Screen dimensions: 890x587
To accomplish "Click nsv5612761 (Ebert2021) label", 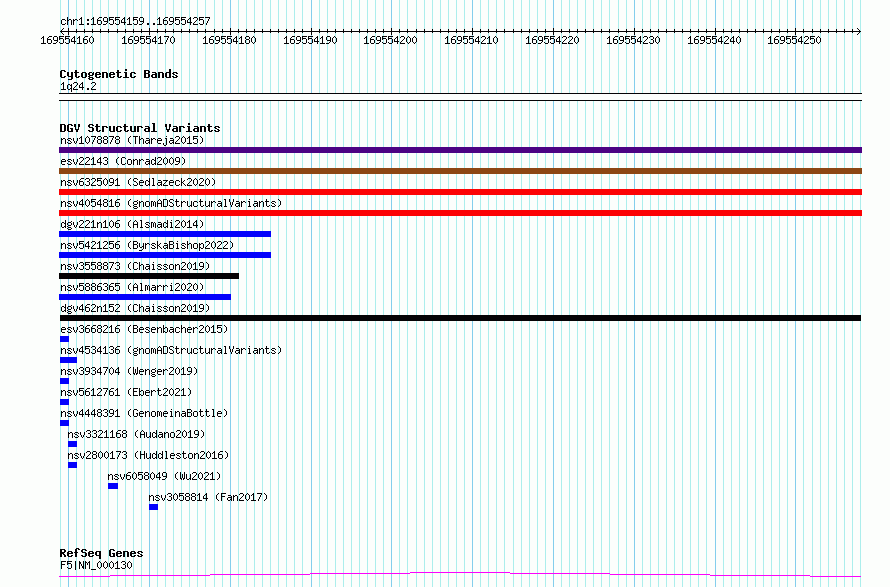I will click(125, 392).
